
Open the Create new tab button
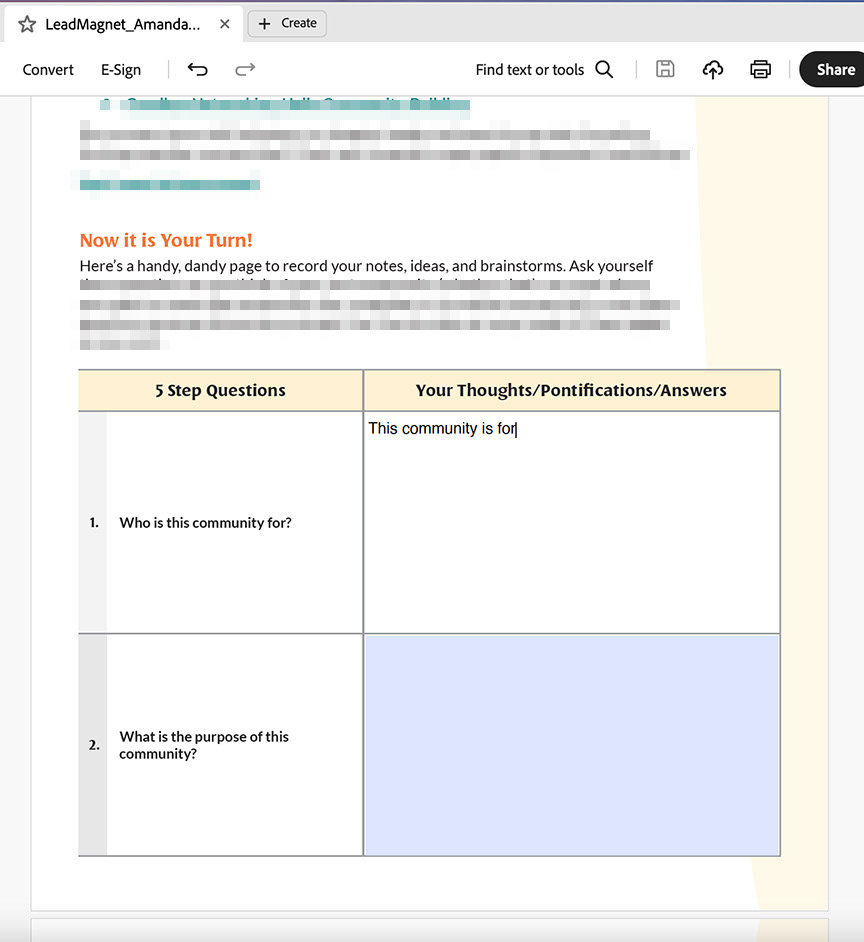[x=287, y=23]
